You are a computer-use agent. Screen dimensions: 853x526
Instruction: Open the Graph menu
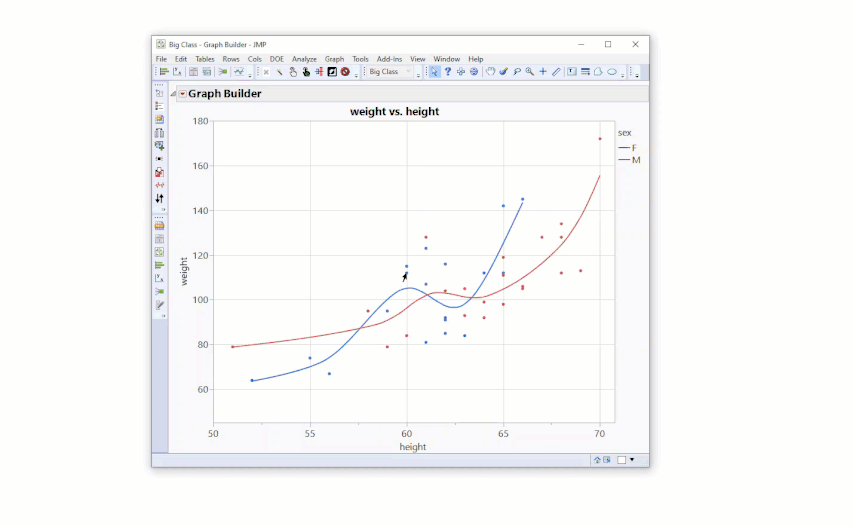(335, 59)
